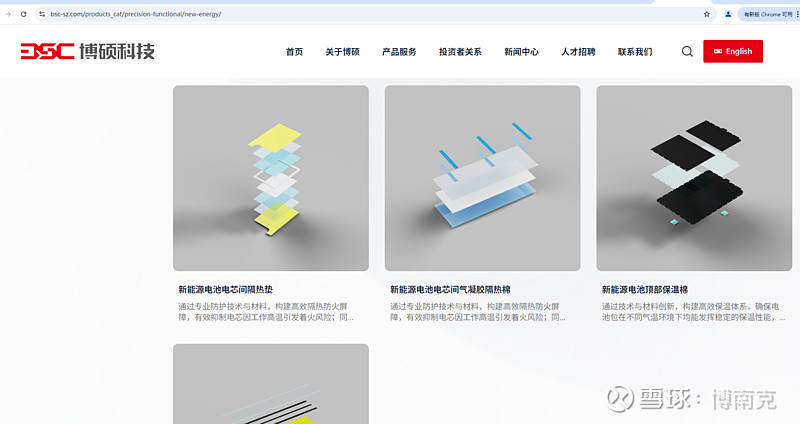Image resolution: width=800 pixels, height=424 pixels.
Task: Open the 首页 menu item
Action: [x=294, y=52]
